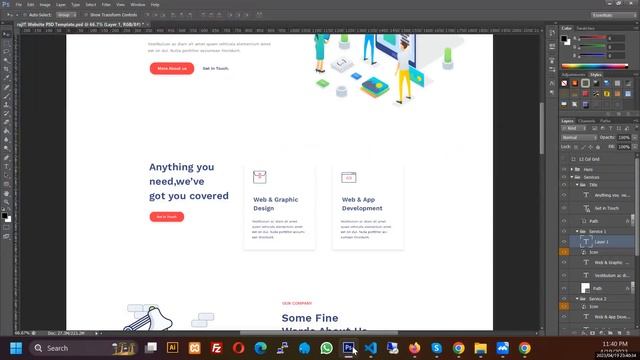Screen dimensions: 640x360
Task: Expand the Hero layer group
Action: click(x=572, y=169)
